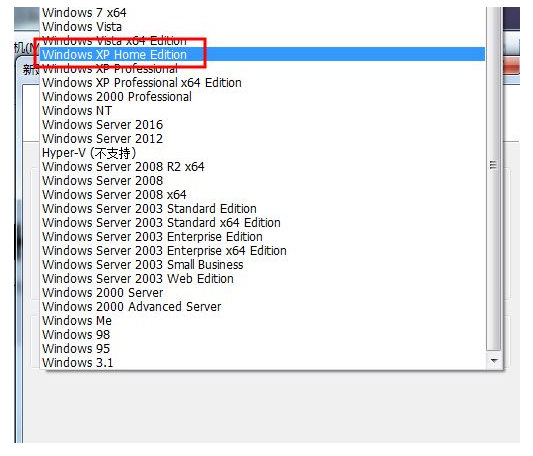This screenshot has height=456, width=533.
Task: Choose Windows 7 x64 from list
Action: [262, 13]
